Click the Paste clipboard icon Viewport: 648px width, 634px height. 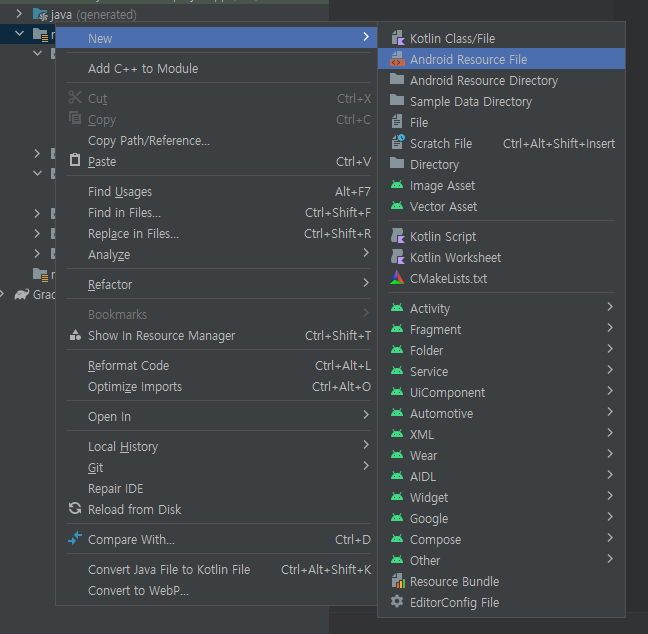75,160
